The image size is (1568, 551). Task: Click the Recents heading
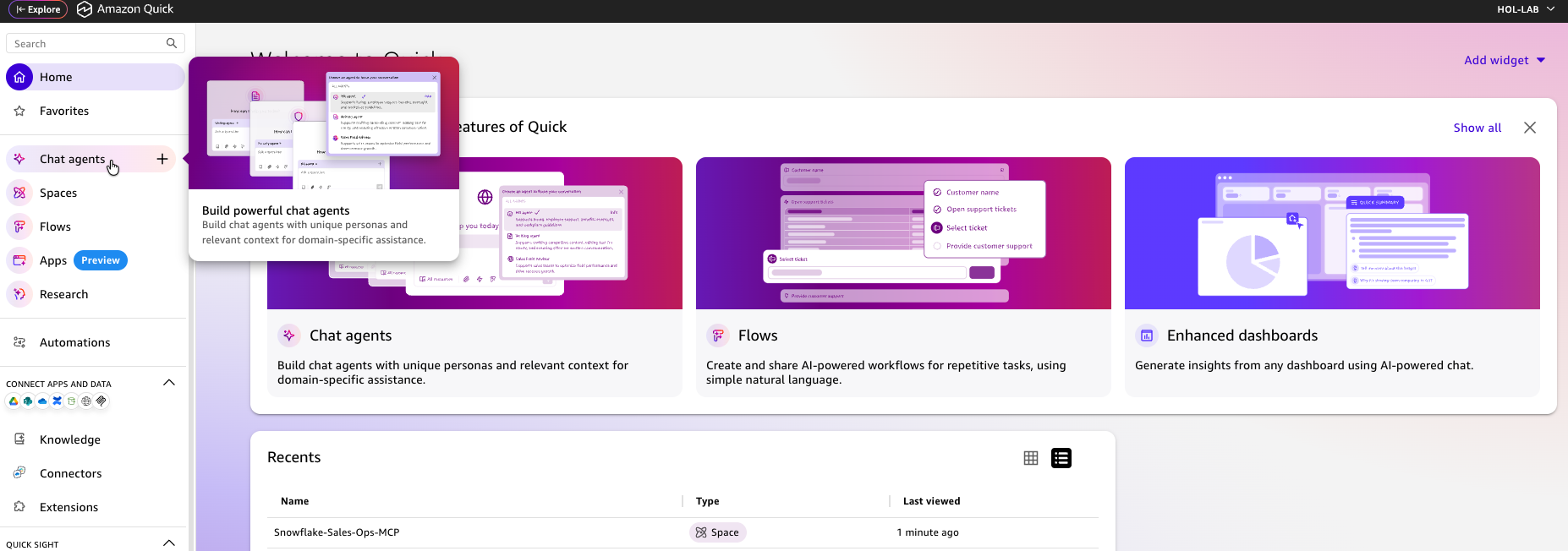(294, 457)
